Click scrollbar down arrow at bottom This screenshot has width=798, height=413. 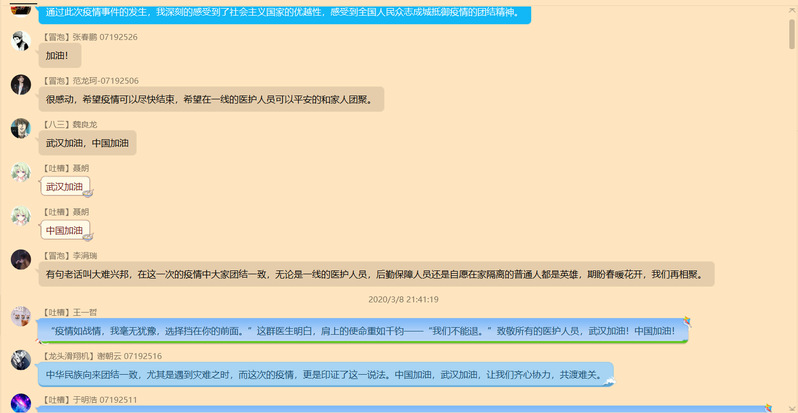click(x=791, y=407)
